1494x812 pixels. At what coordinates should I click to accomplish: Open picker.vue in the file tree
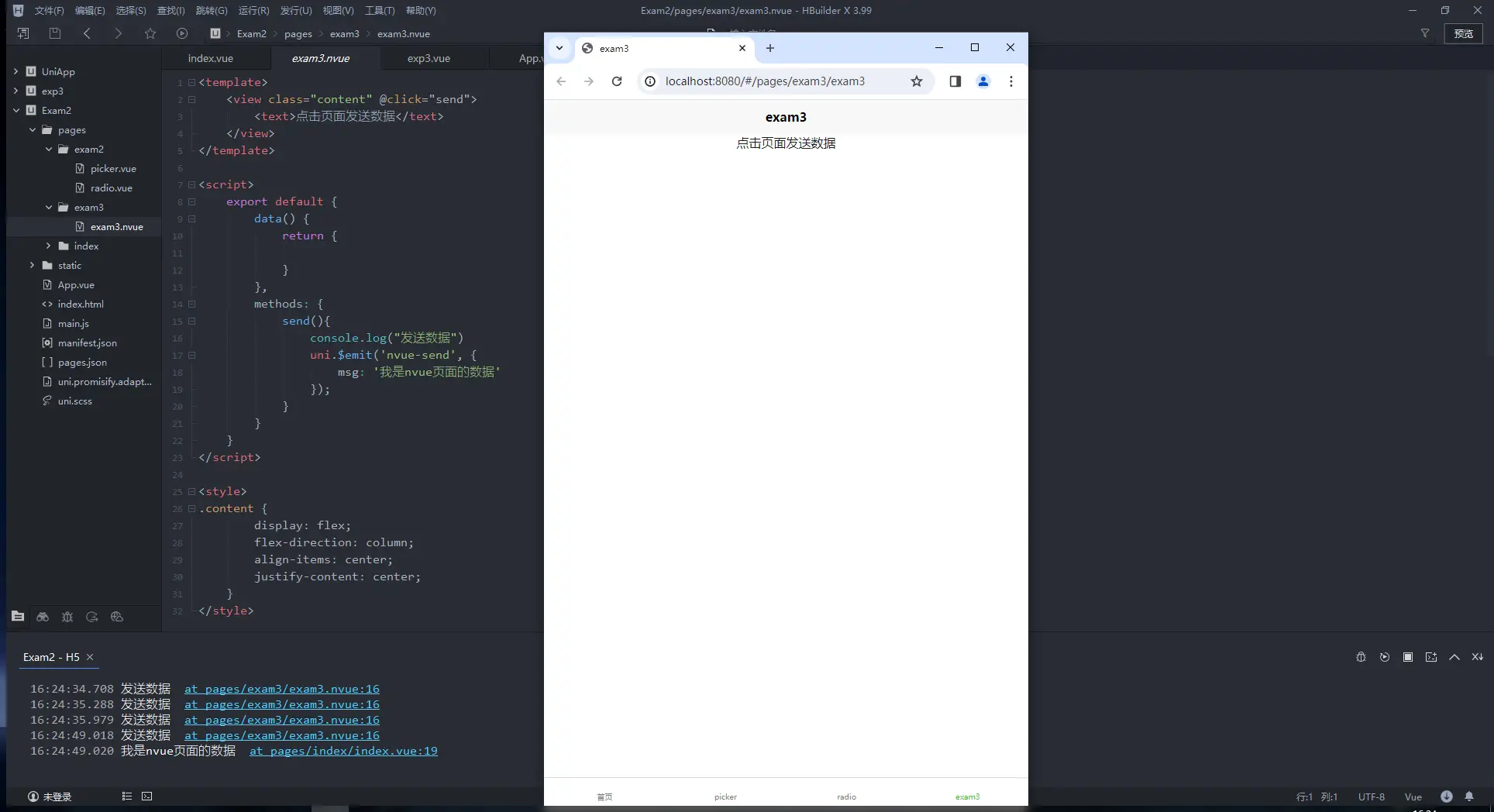(x=113, y=168)
